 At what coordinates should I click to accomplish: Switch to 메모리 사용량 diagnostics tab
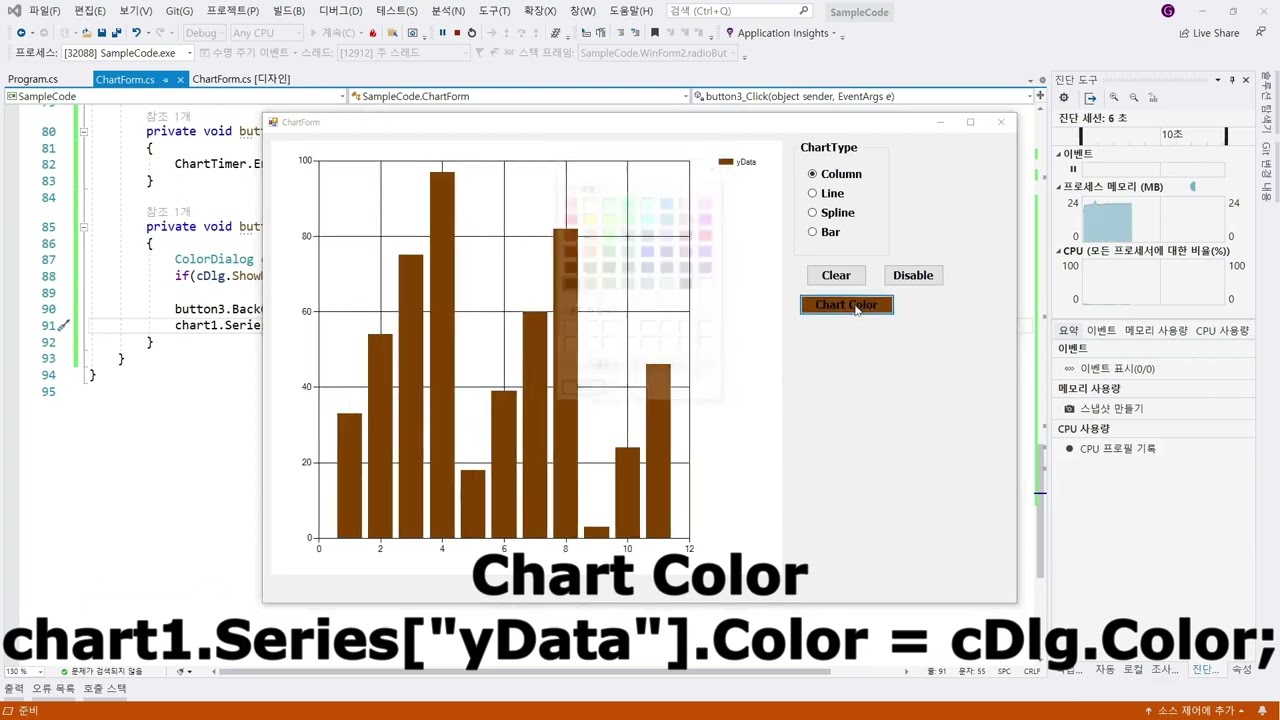(1156, 330)
